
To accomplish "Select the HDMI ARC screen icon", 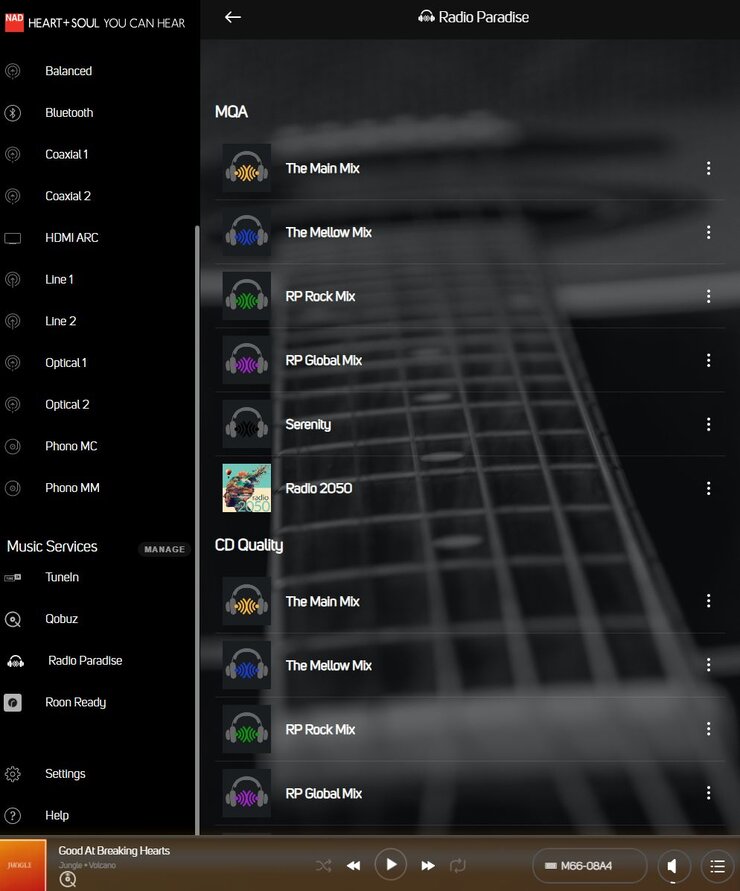I will 13,238.
